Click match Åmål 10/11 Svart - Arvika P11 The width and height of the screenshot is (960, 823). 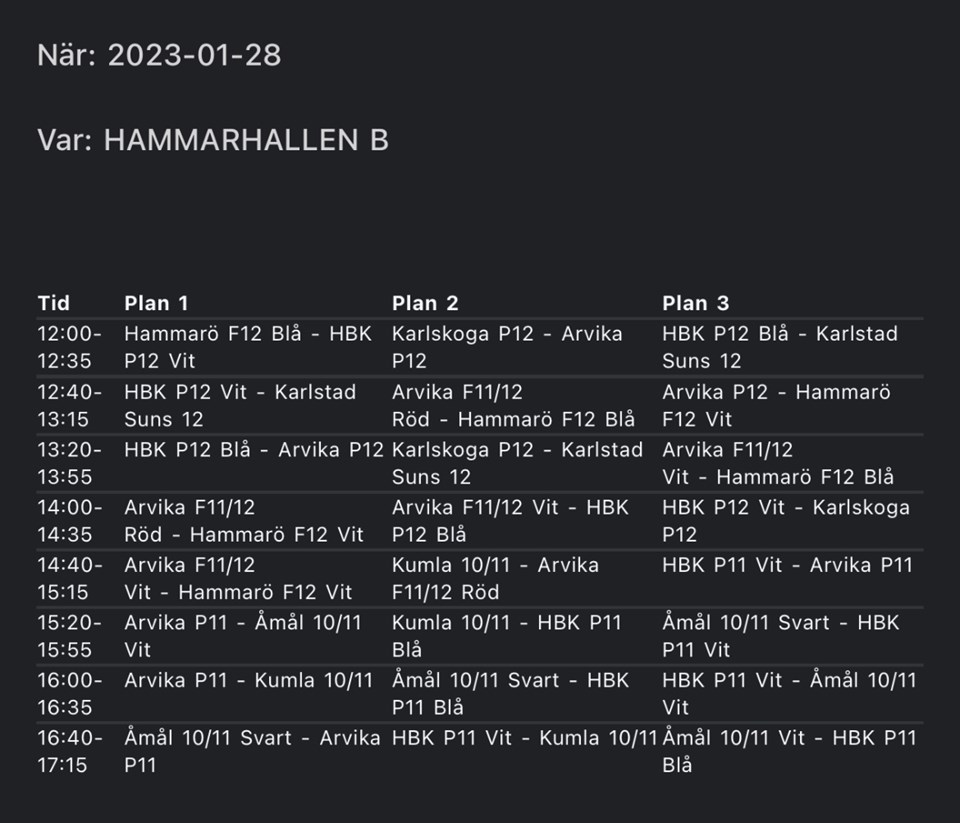coord(251,752)
